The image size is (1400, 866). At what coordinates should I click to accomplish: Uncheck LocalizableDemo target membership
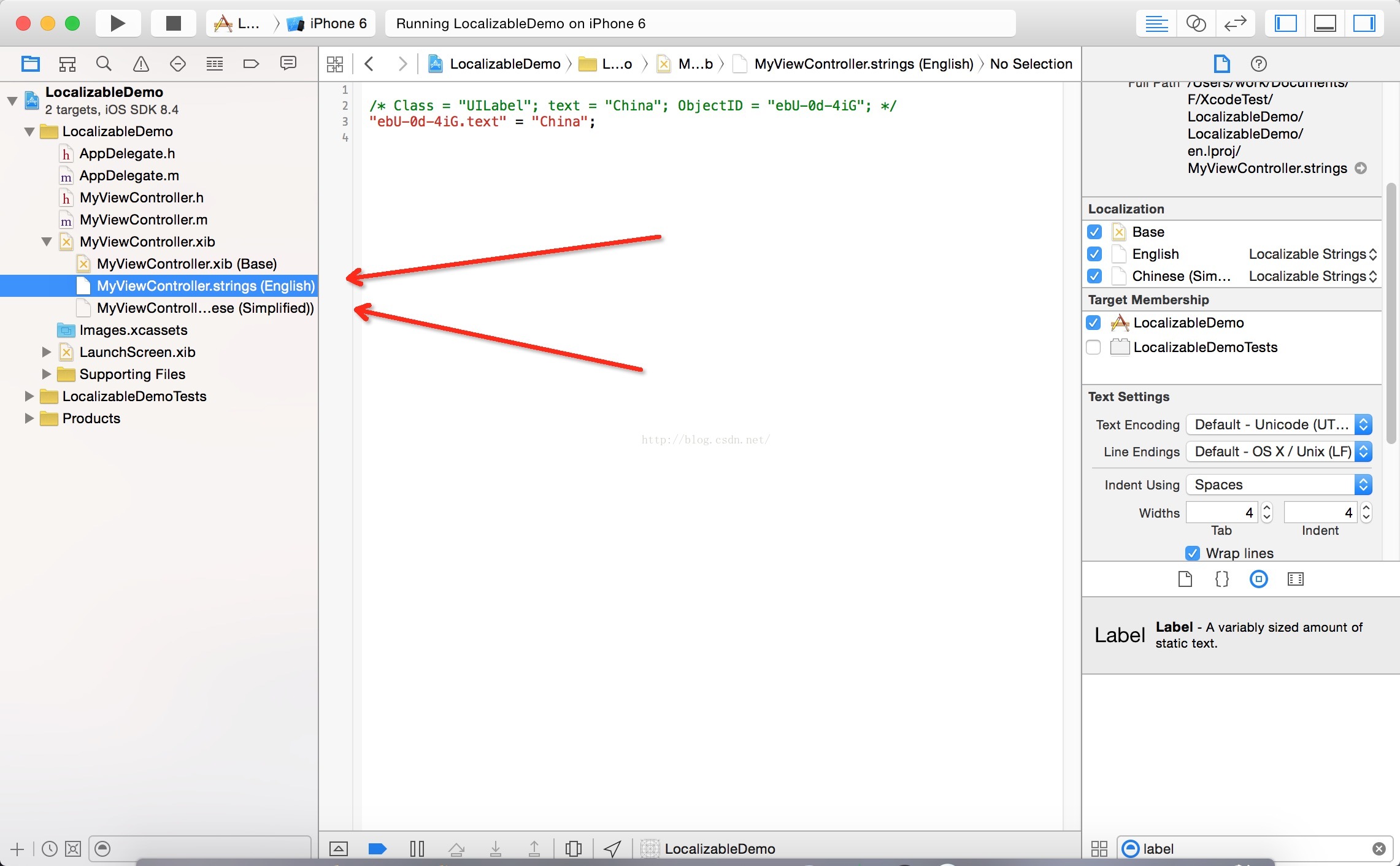point(1093,323)
